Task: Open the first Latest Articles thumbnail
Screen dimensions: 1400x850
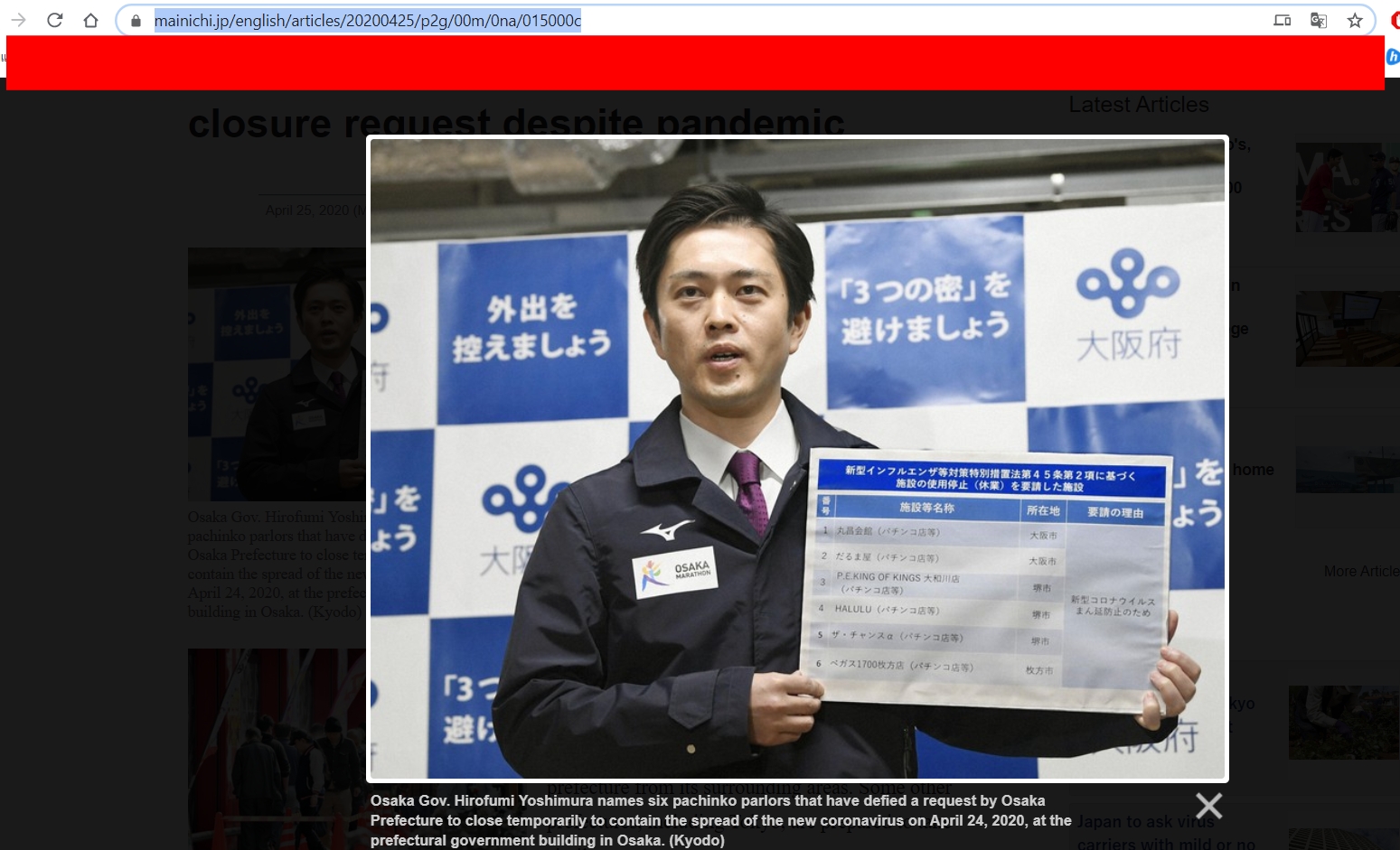Action: 1347,187
